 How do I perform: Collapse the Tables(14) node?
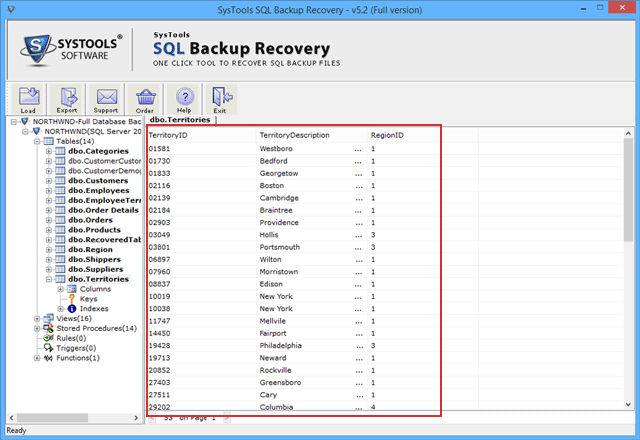click(x=37, y=141)
